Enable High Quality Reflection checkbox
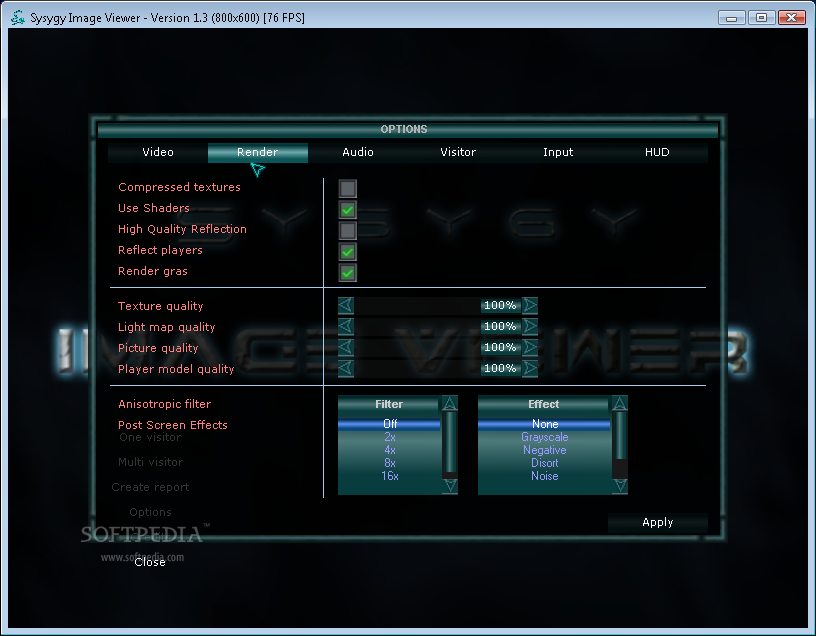816x636 pixels. [x=348, y=231]
